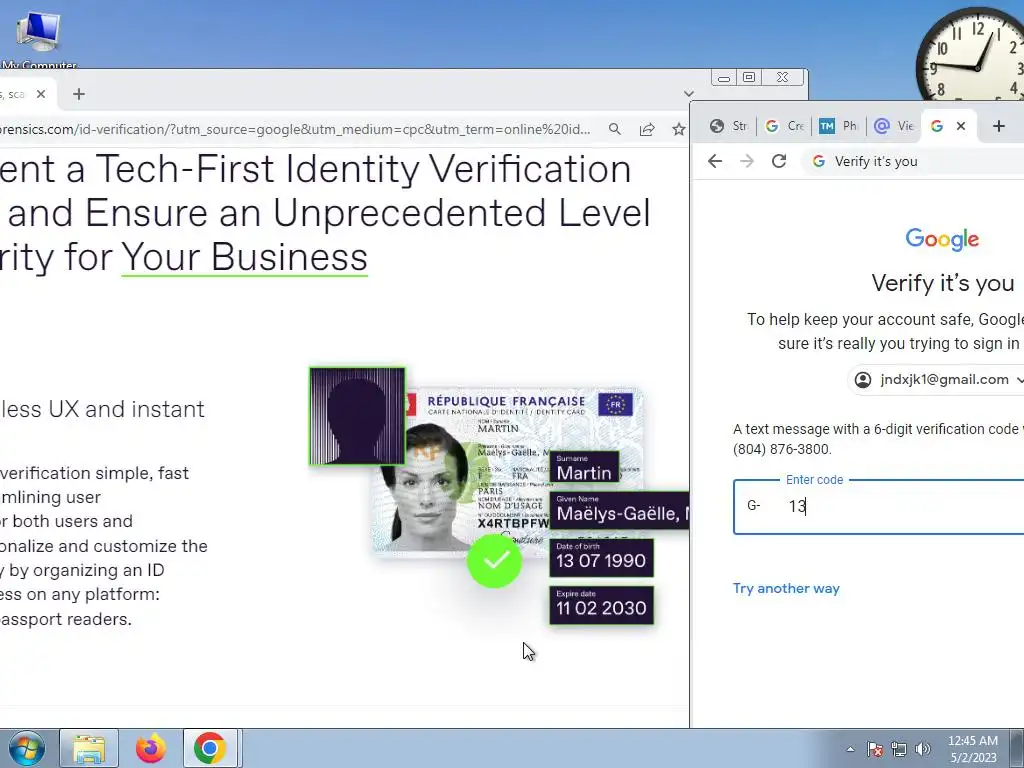Click the Enter code input field
Screen dimensions: 1024x768
pos(878,507)
